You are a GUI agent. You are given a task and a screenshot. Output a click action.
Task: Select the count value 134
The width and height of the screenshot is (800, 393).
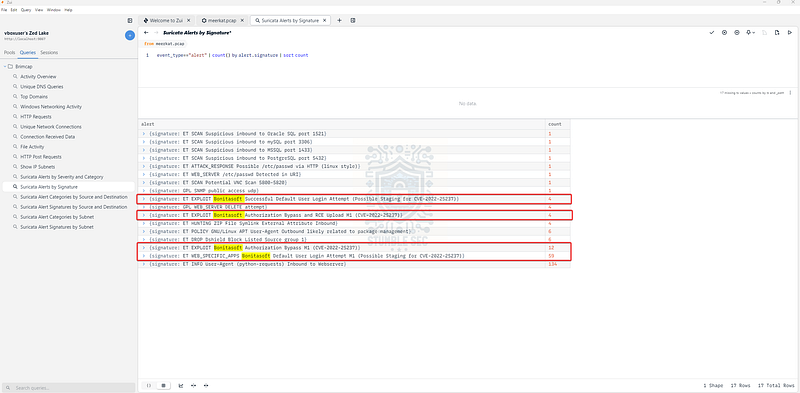pyautogui.click(x=553, y=264)
